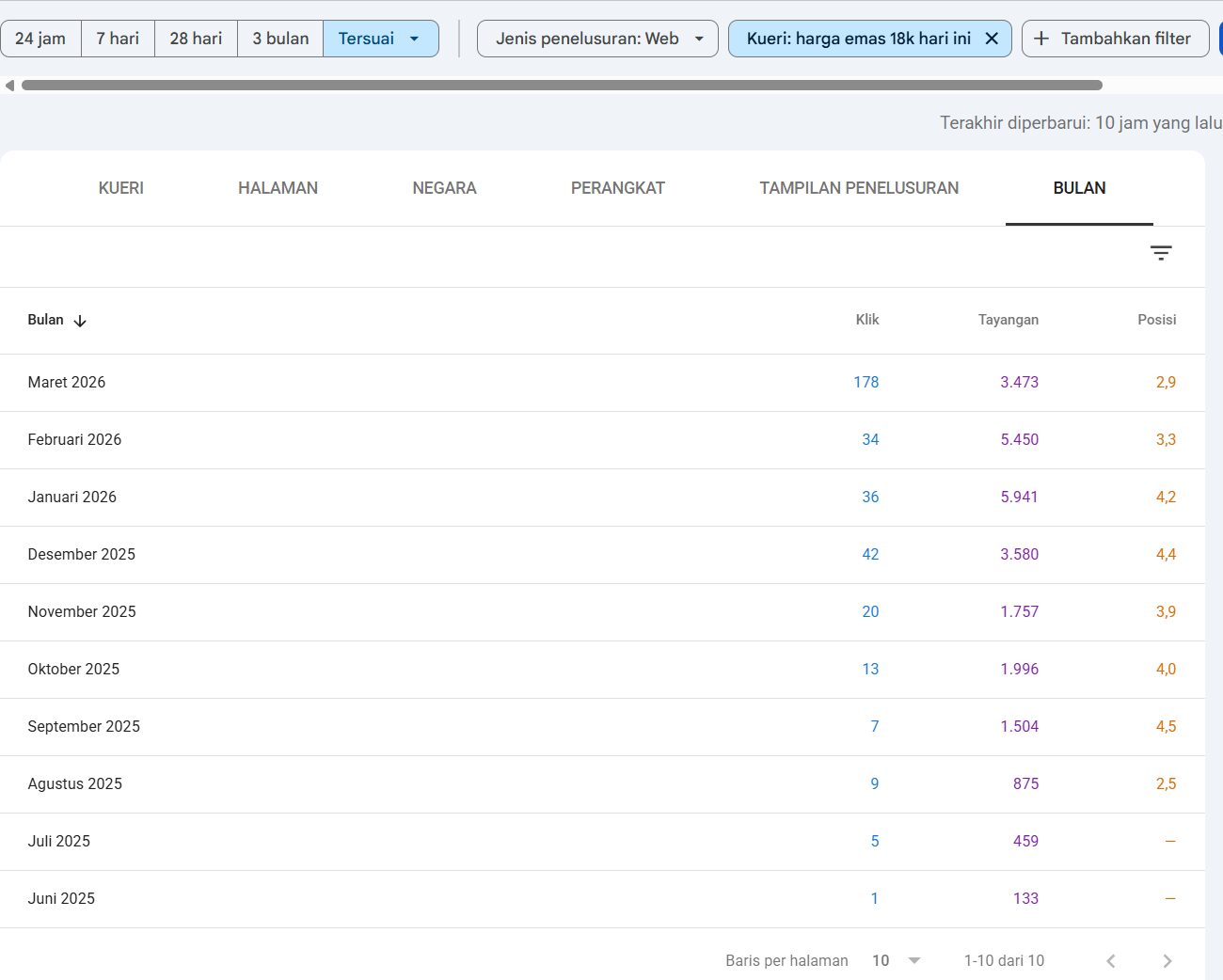This screenshot has height=980, width=1223.
Task: Remove the harga emas 18k query filter
Action: 992,39
